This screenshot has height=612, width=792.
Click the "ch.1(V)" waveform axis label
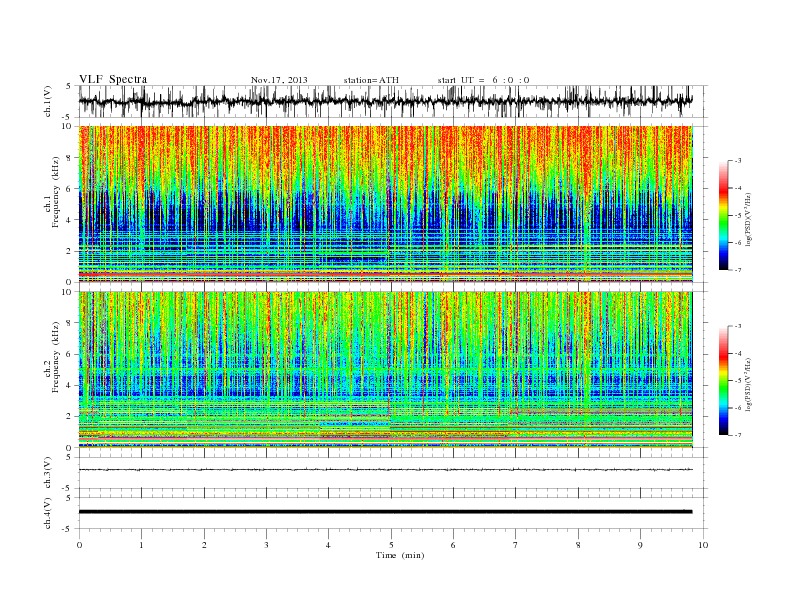pos(48,101)
